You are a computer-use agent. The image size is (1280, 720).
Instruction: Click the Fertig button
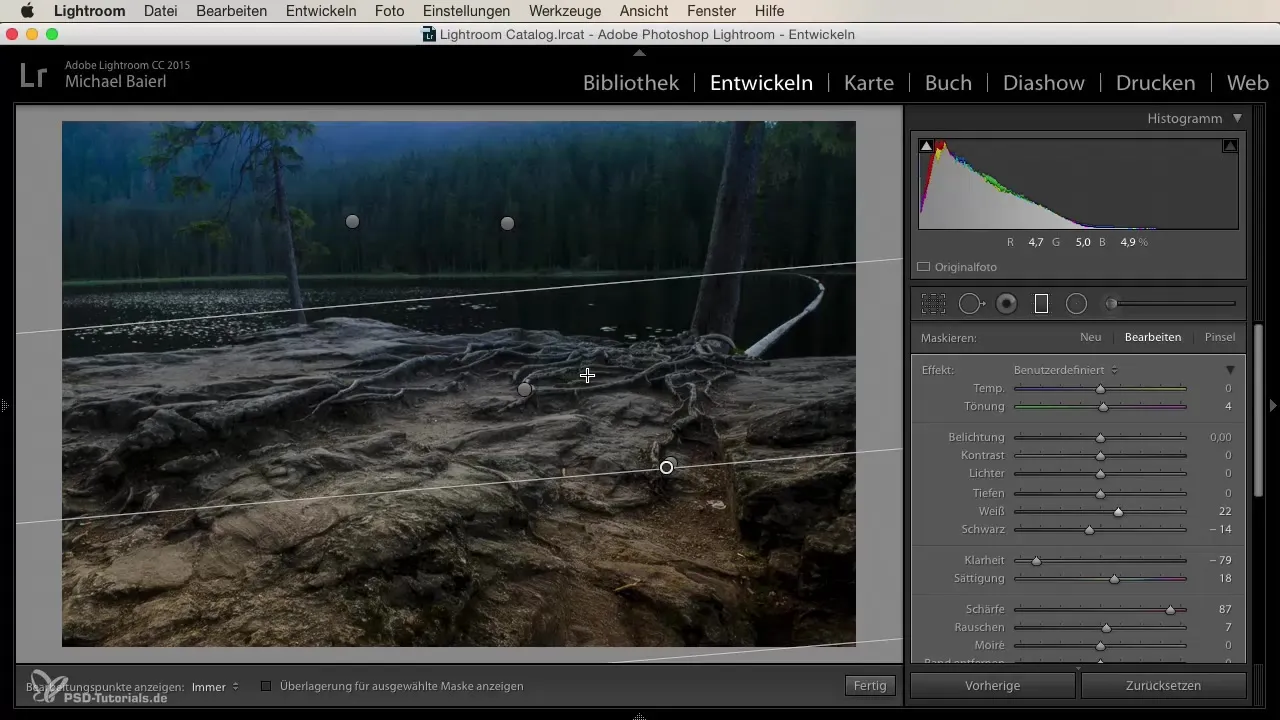coord(870,686)
